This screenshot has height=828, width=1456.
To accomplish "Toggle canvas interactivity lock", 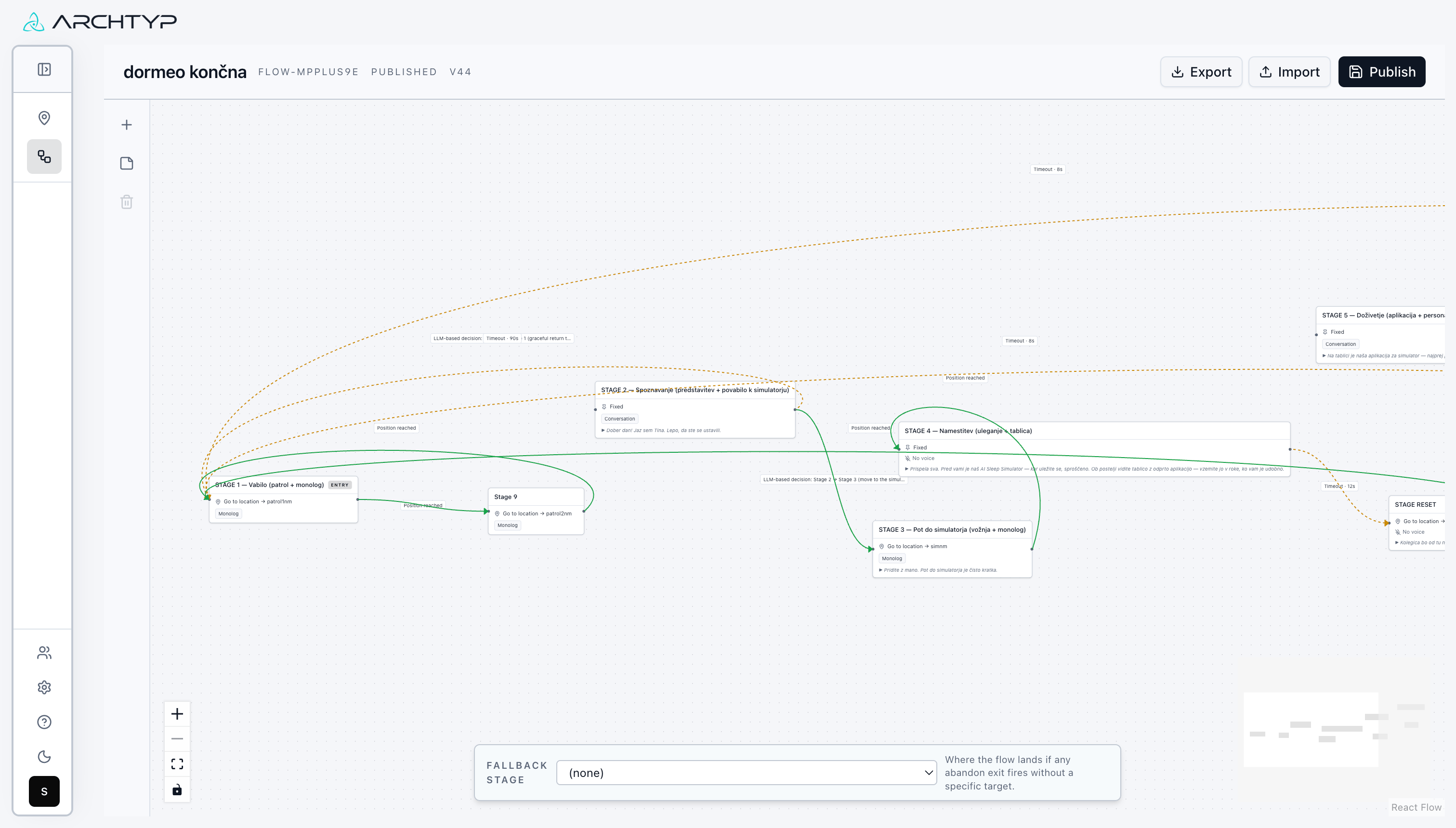I will 177,790.
